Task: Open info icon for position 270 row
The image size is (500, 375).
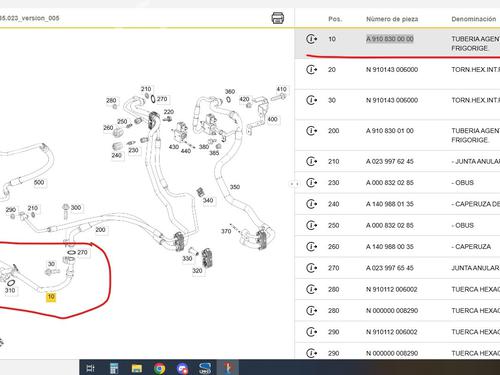Action: (x=311, y=268)
